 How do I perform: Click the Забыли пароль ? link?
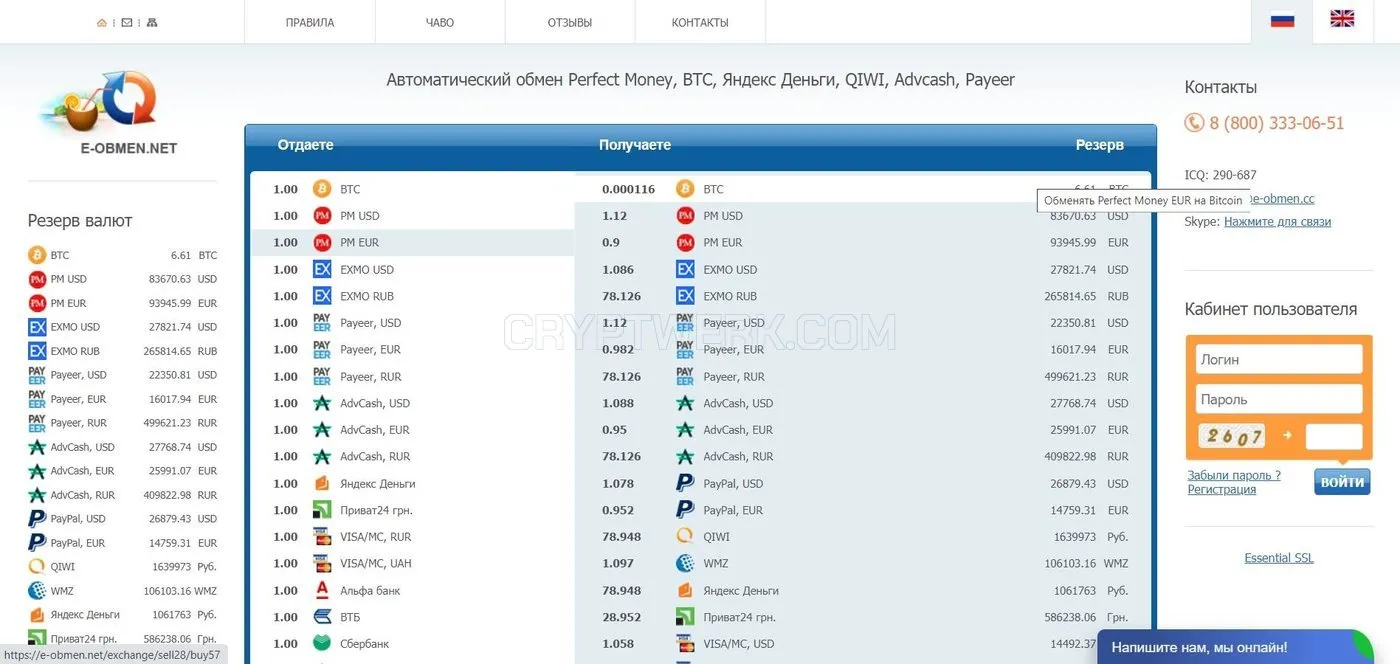[1234, 475]
